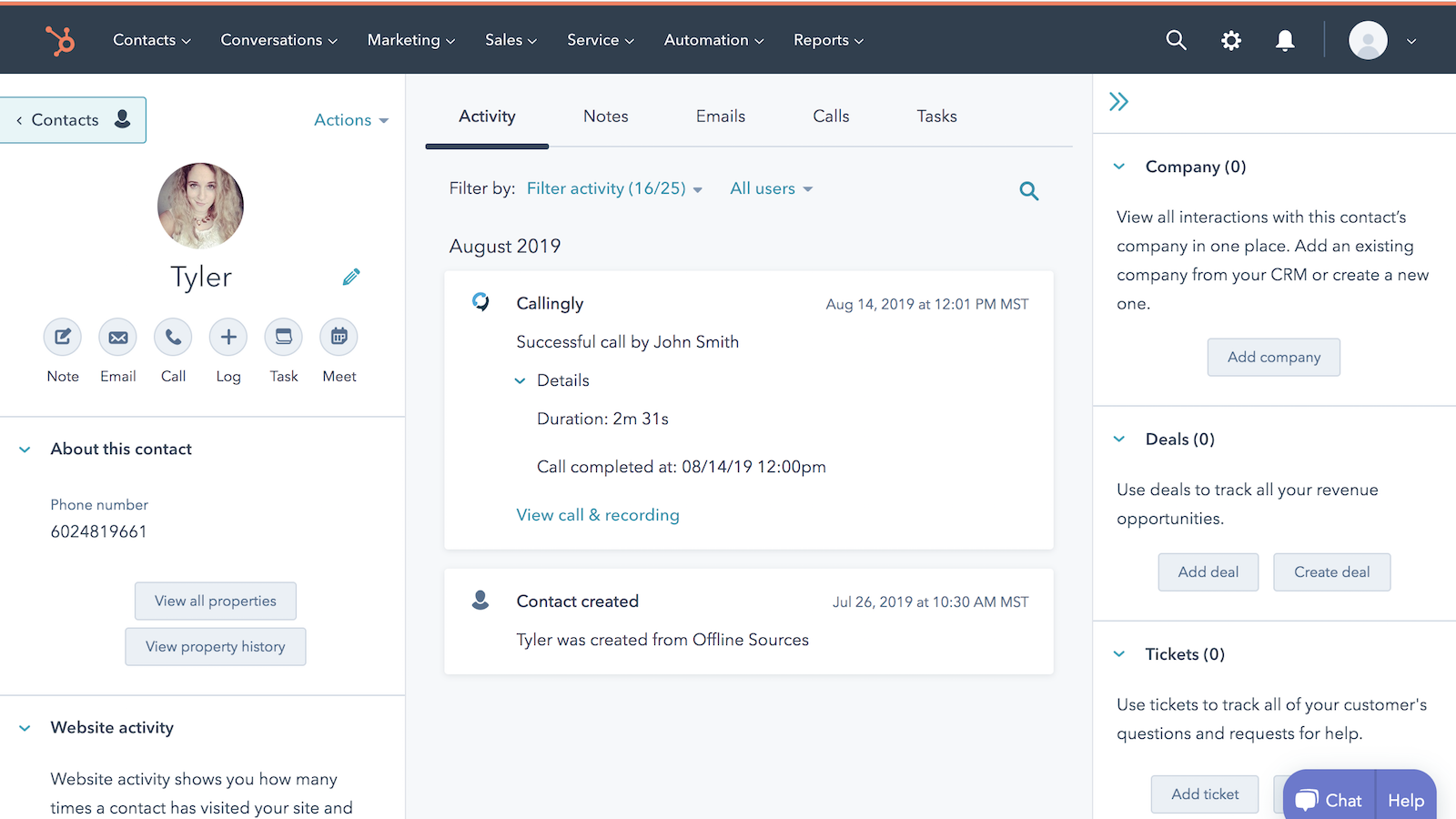Open the global search magnifier
Image resolution: width=1456 pixels, height=819 pixels.
tap(1176, 40)
